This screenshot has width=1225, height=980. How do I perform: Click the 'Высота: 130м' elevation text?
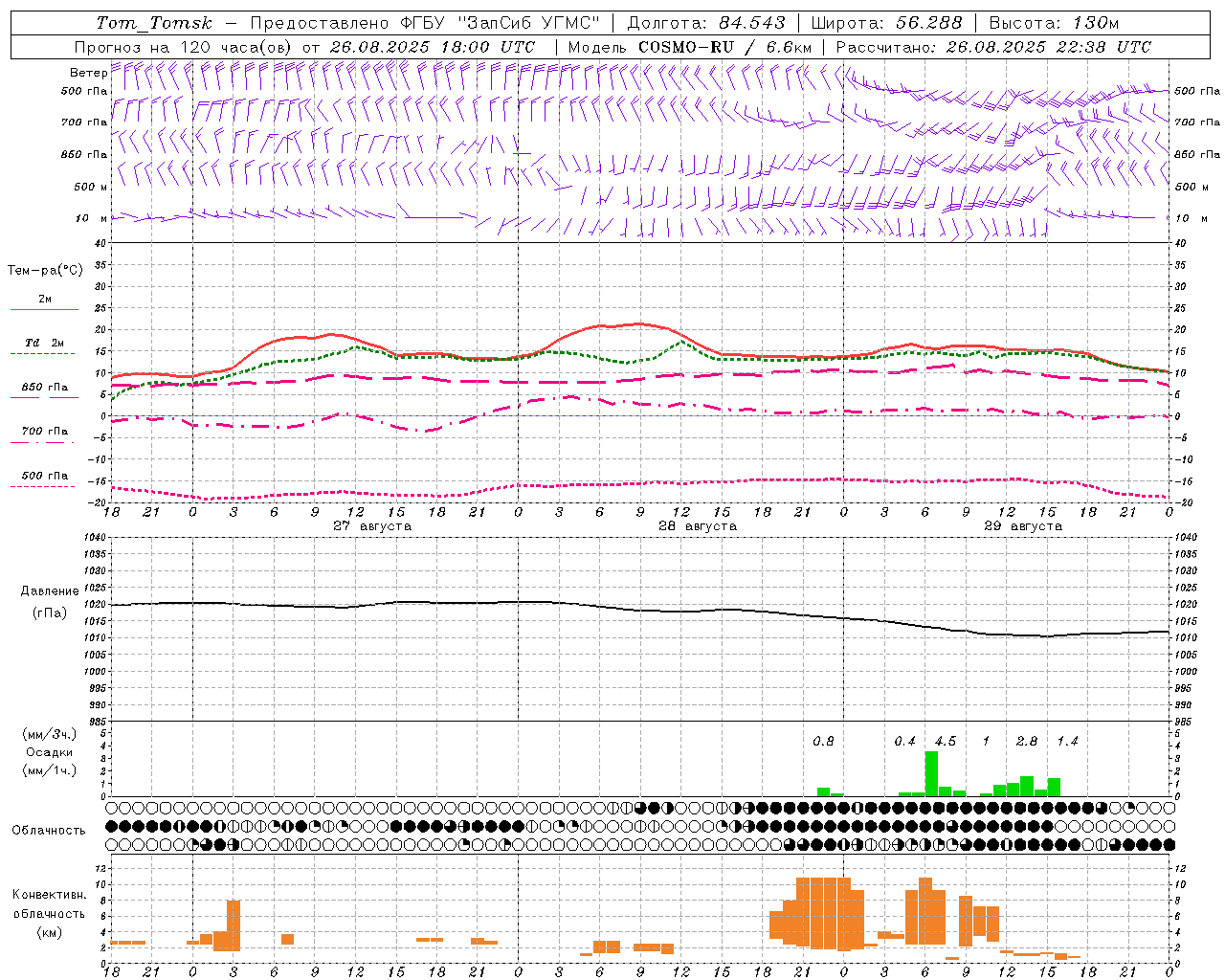coord(1054,23)
